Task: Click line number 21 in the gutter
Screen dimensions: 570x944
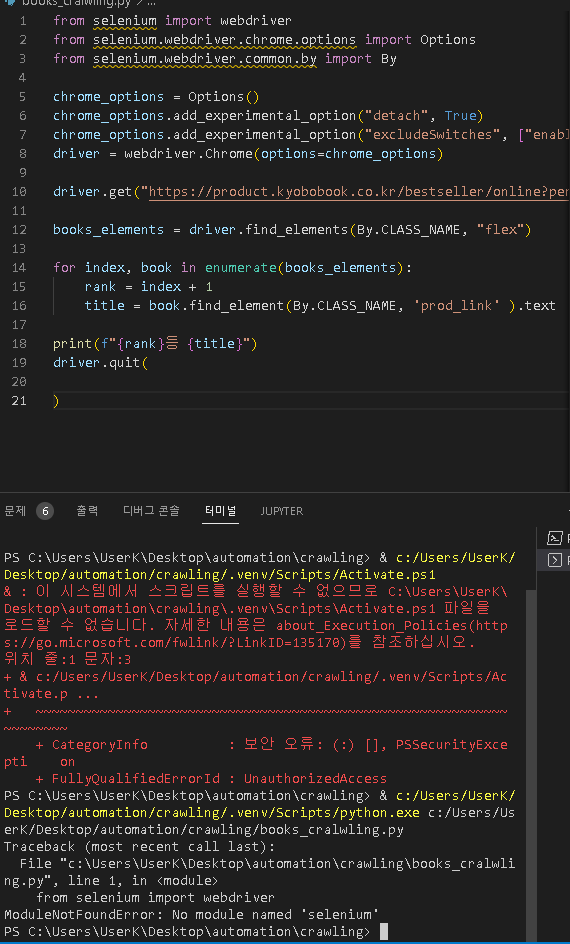Action: [19, 400]
